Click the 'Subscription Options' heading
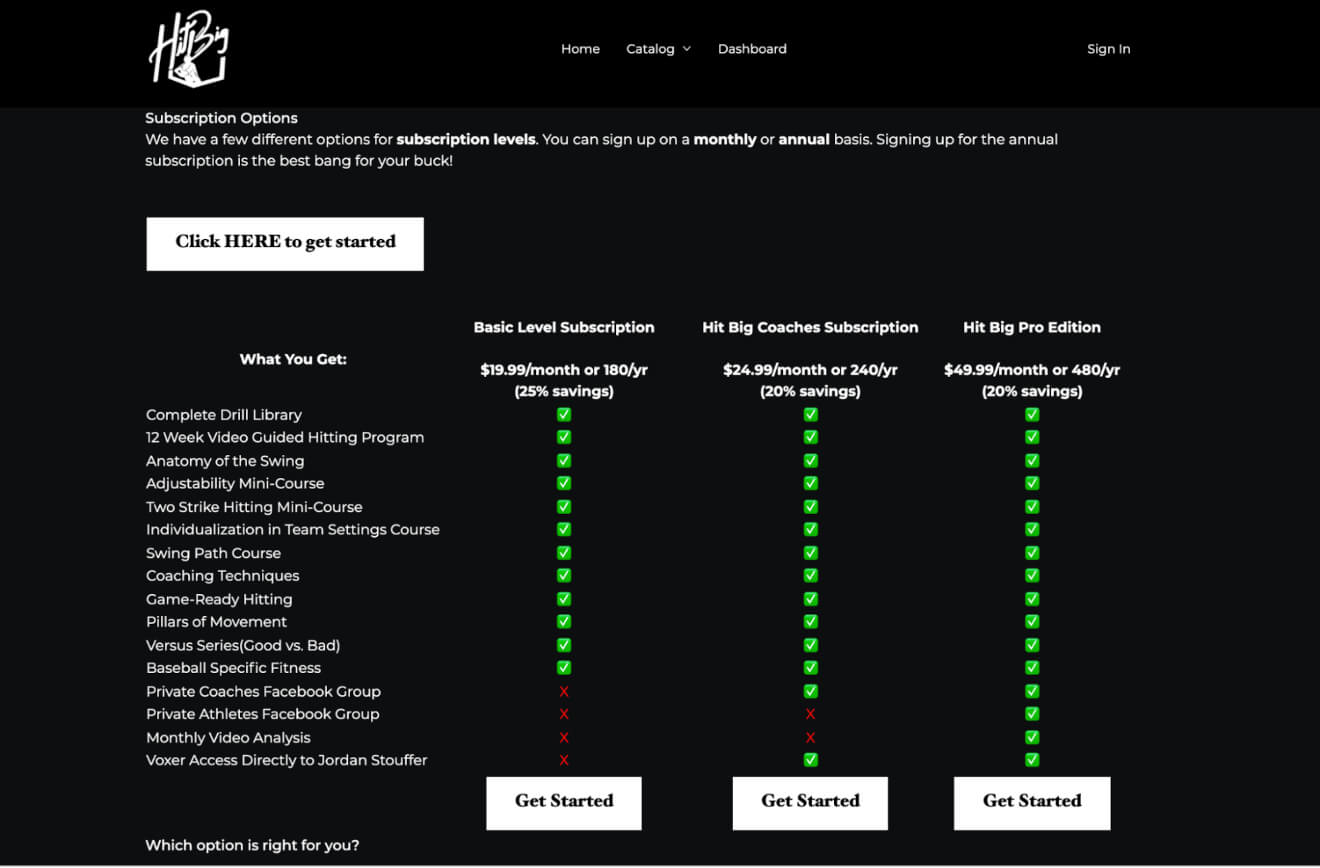1320x868 pixels. (221, 118)
